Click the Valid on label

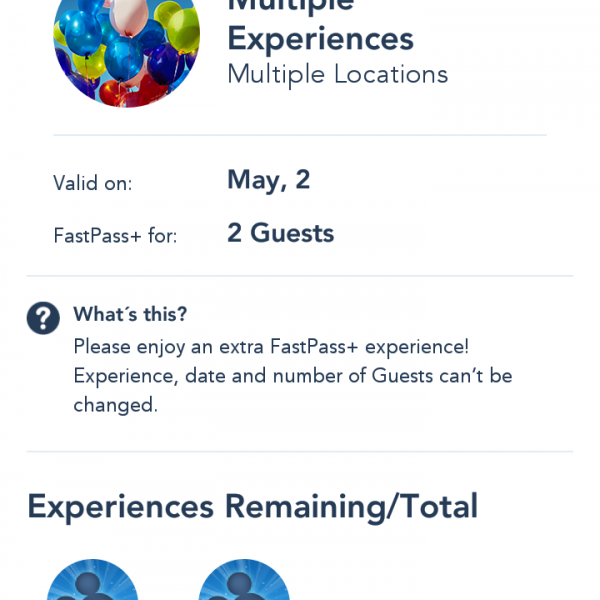[93, 183]
